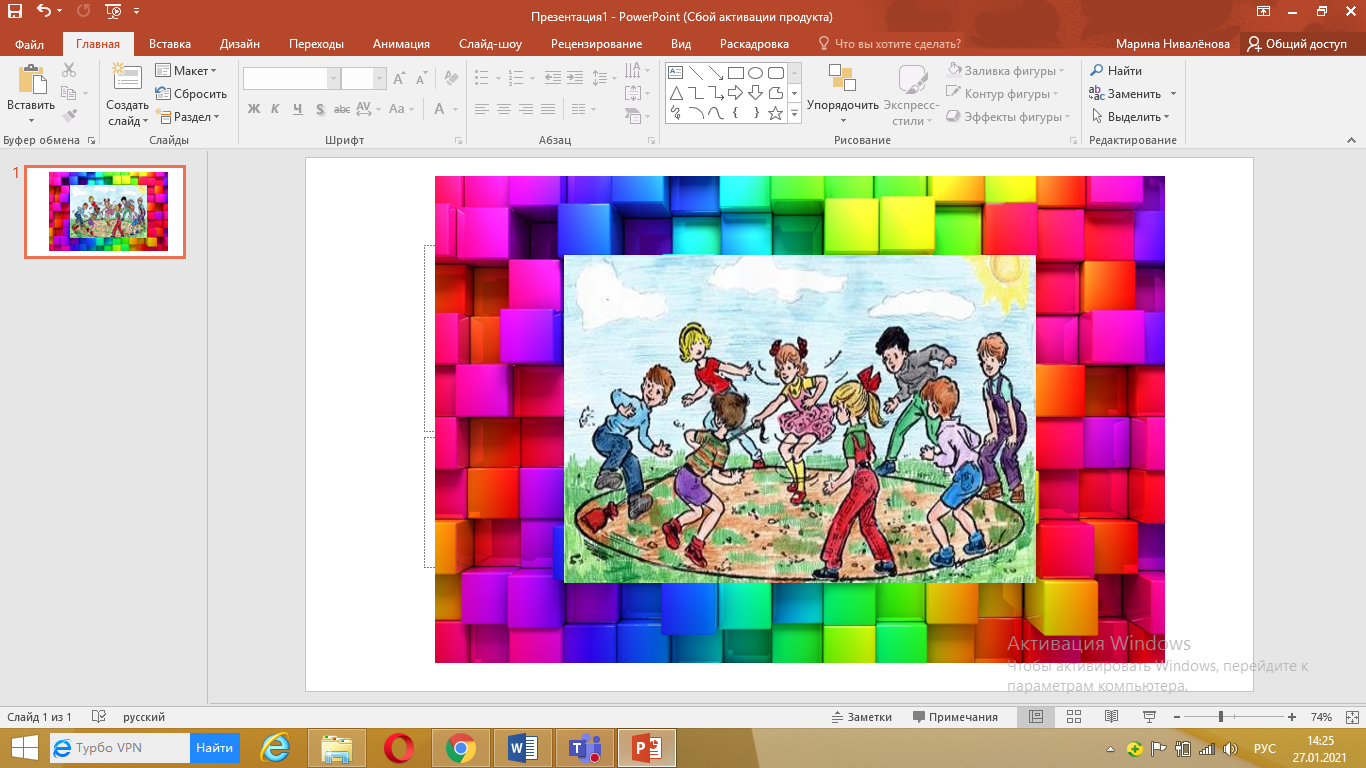Open the Файл tab
This screenshot has width=1366, height=768.
pos(30,44)
